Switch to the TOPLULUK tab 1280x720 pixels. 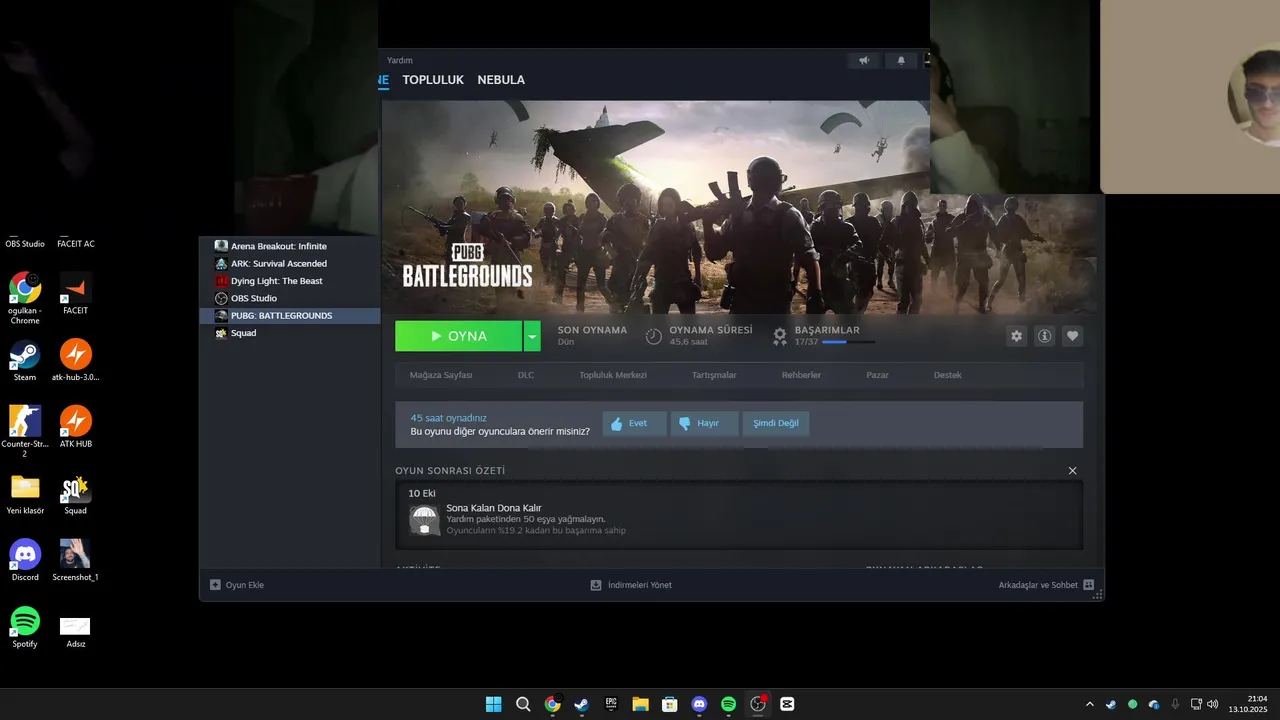(433, 80)
